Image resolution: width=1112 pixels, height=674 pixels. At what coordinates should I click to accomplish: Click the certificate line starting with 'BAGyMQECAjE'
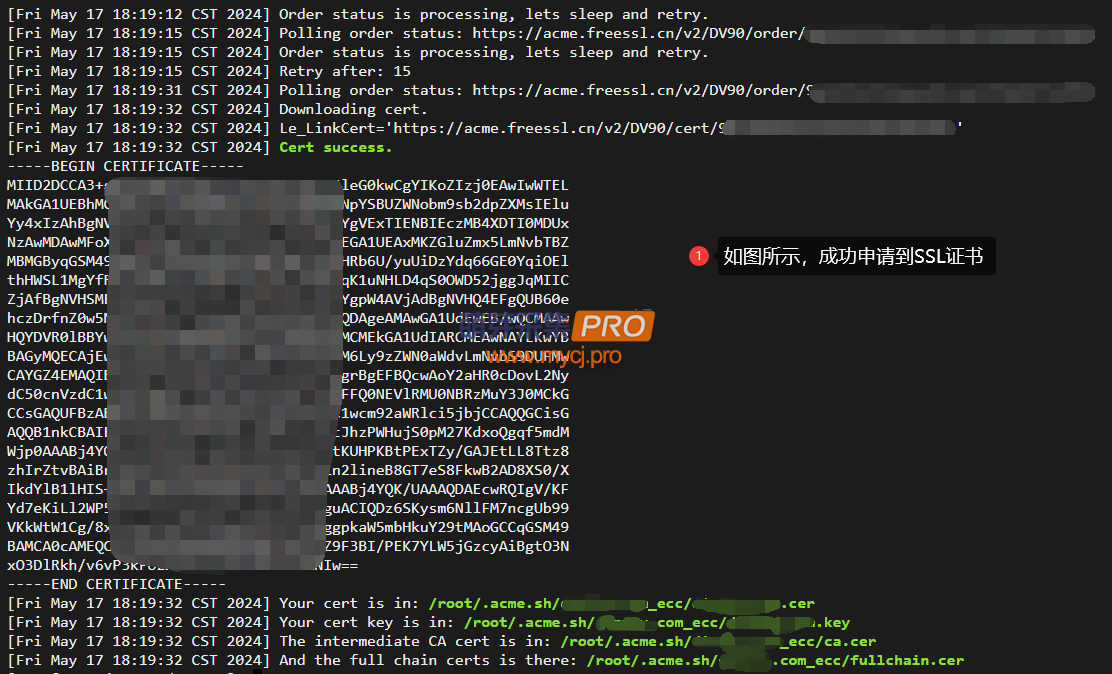pyautogui.click(x=288, y=356)
